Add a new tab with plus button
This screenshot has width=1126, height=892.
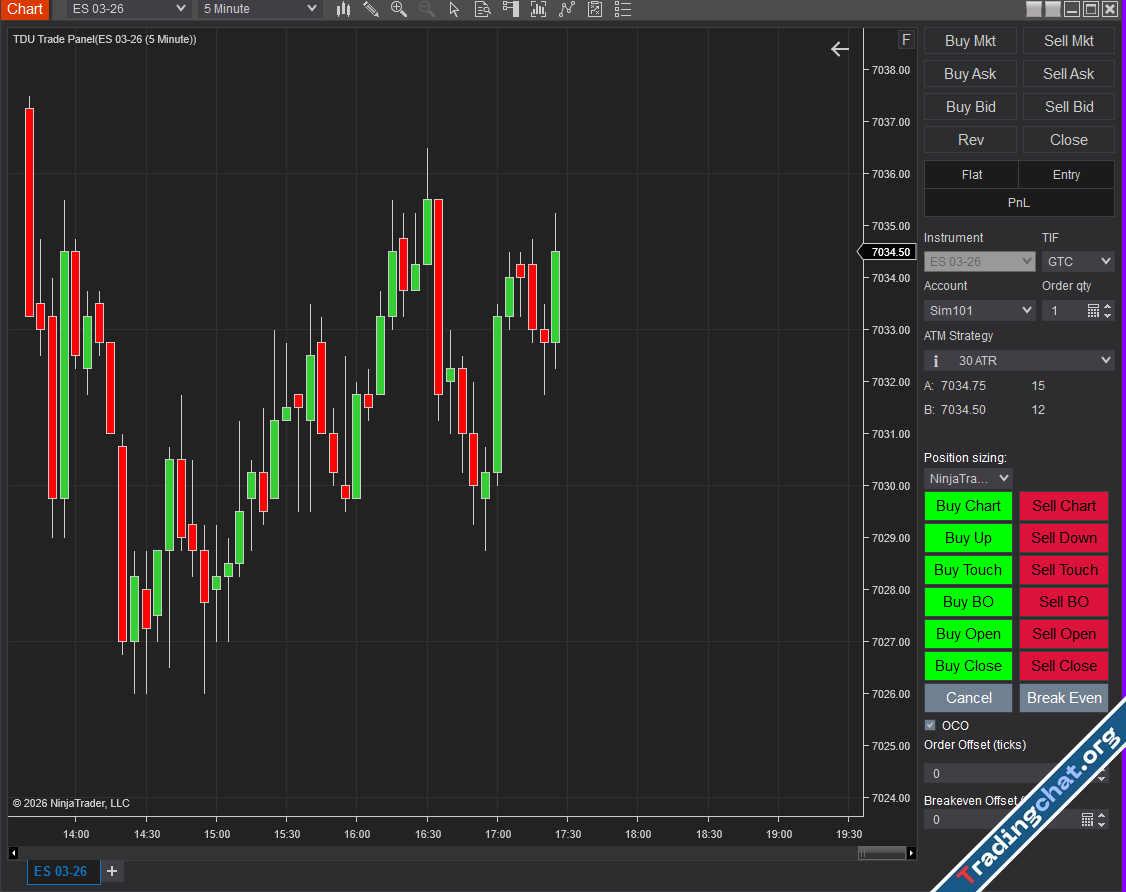[112, 871]
